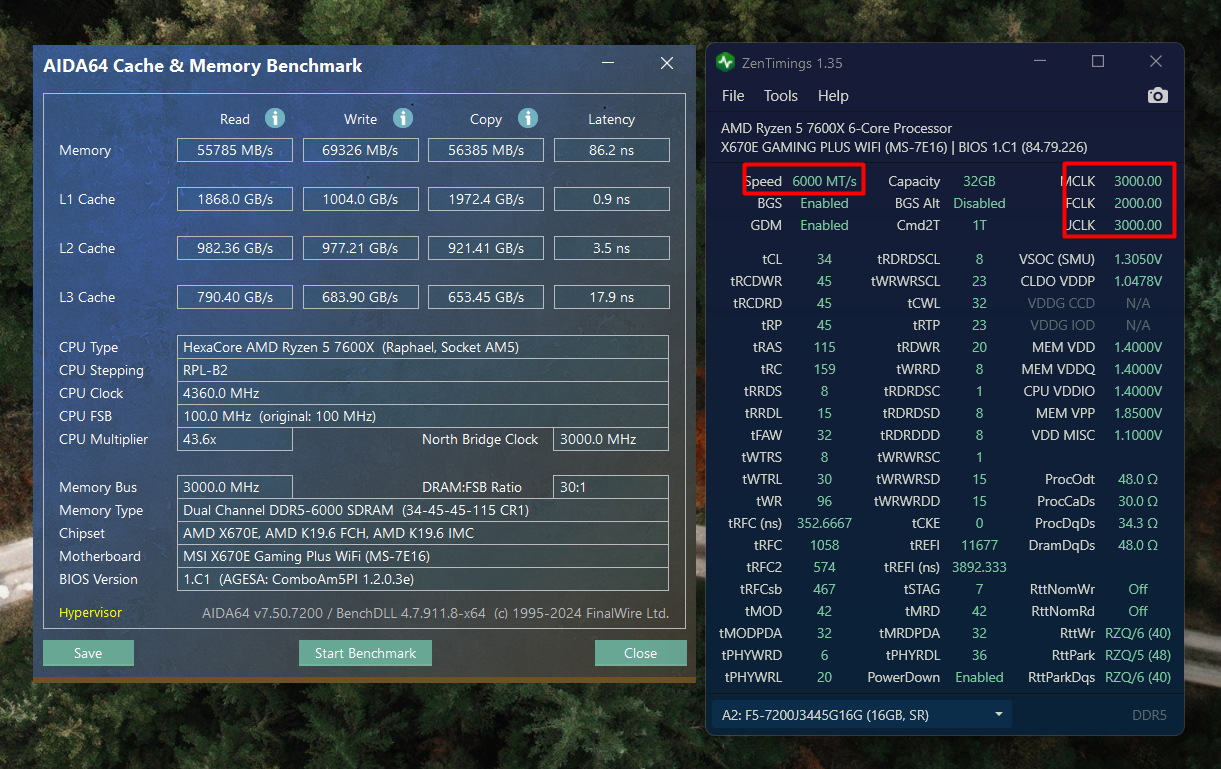Click RttPark value RZQ/5 (48)
1221x769 pixels.
pos(1138,655)
